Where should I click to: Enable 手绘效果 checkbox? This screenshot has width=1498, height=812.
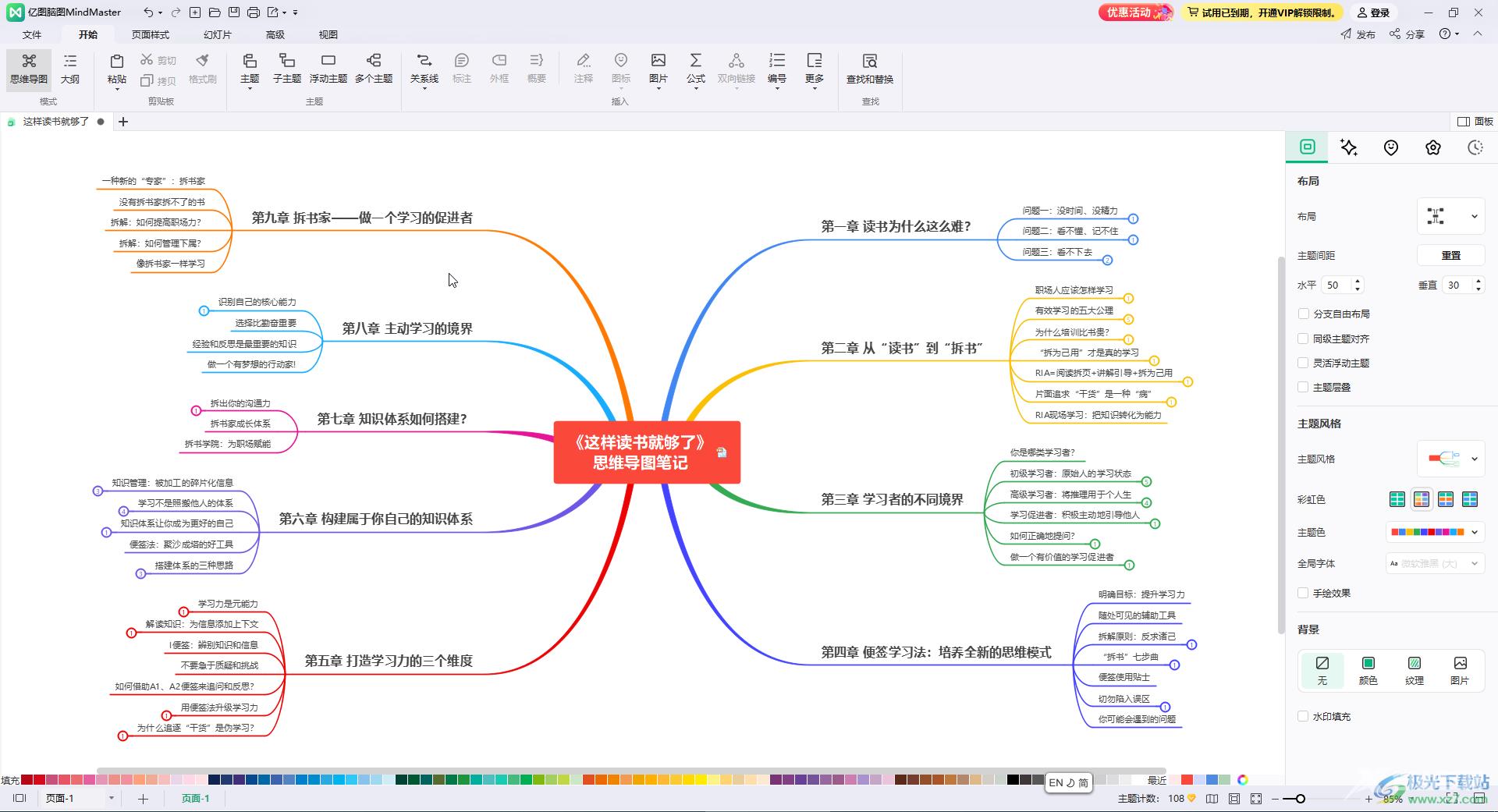point(1303,593)
